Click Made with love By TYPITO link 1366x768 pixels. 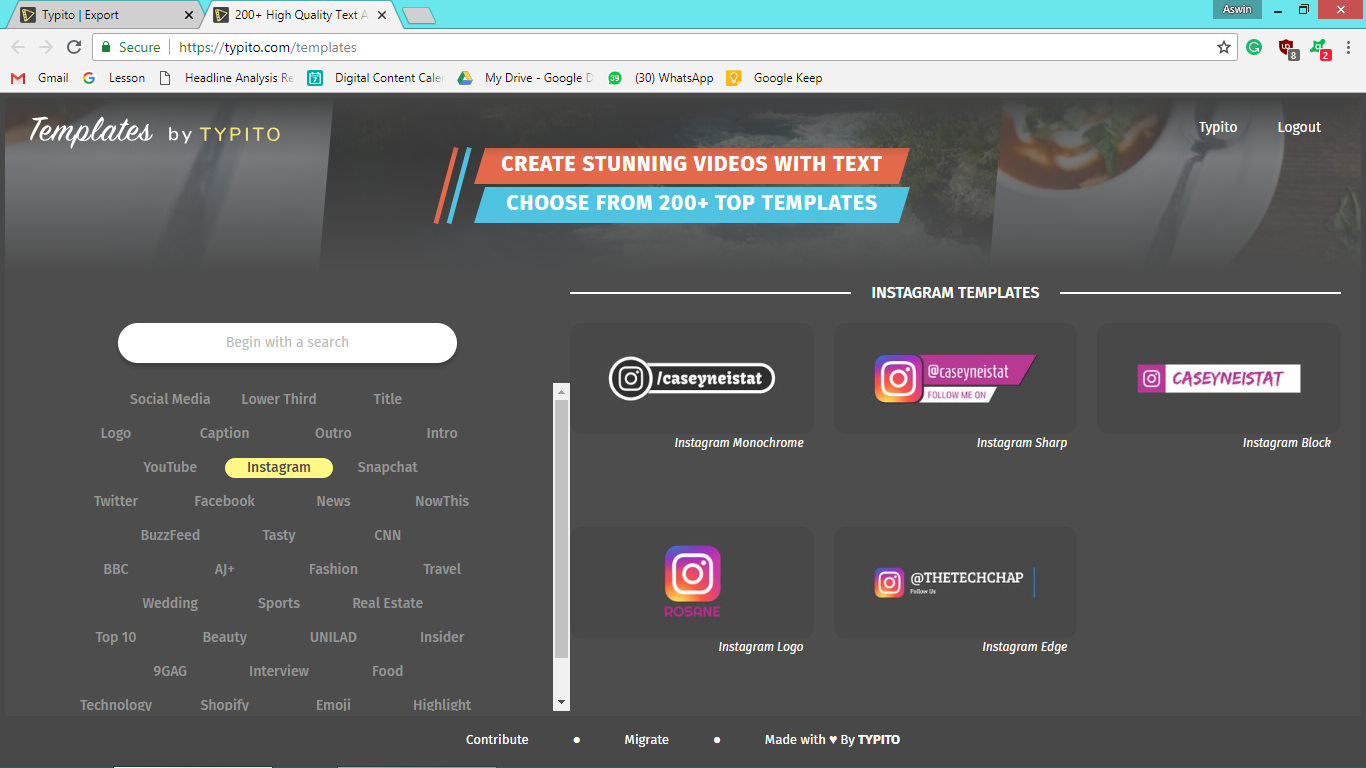(832, 740)
